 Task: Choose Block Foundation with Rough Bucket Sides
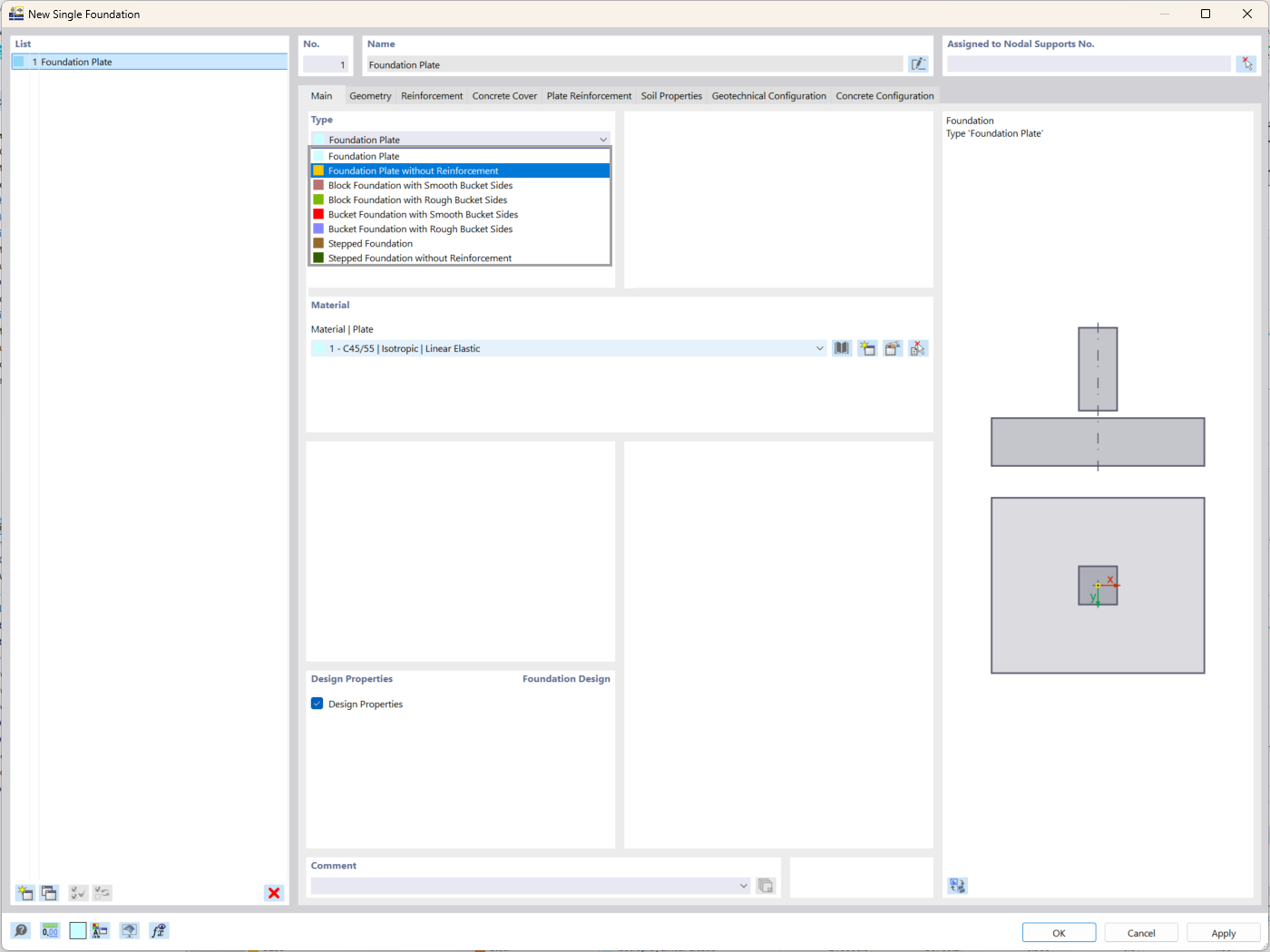coord(460,199)
